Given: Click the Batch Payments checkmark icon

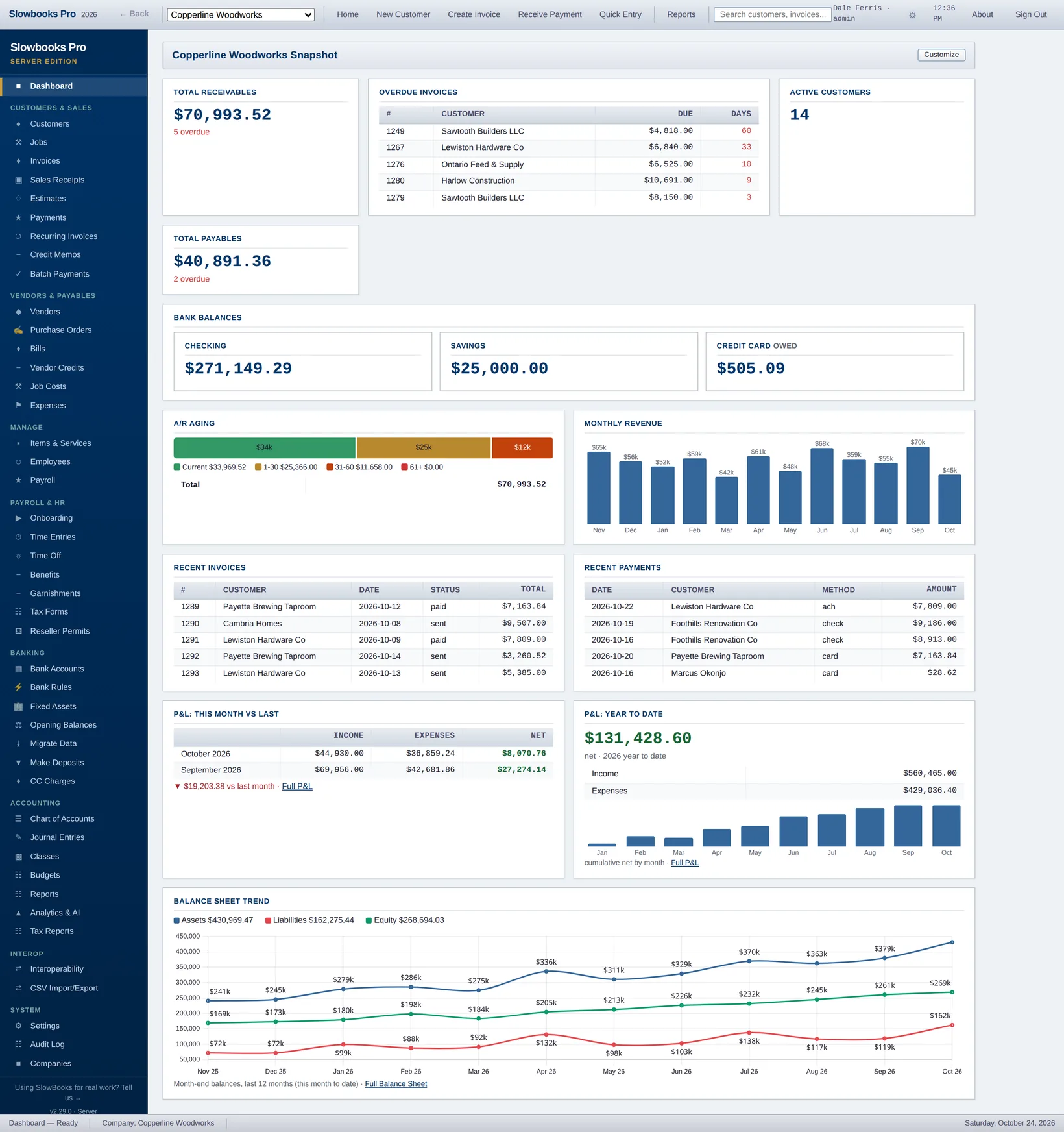Looking at the screenshot, I should click(x=18, y=274).
